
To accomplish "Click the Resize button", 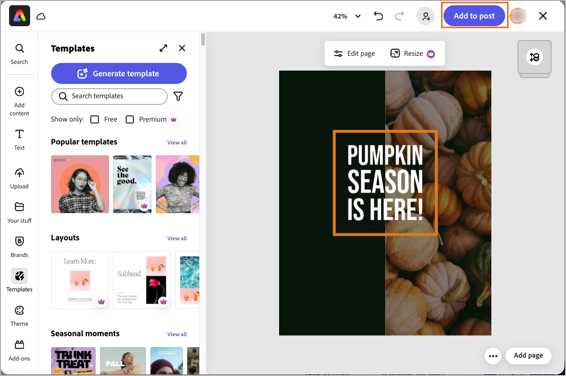I will click(x=413, y=53).
